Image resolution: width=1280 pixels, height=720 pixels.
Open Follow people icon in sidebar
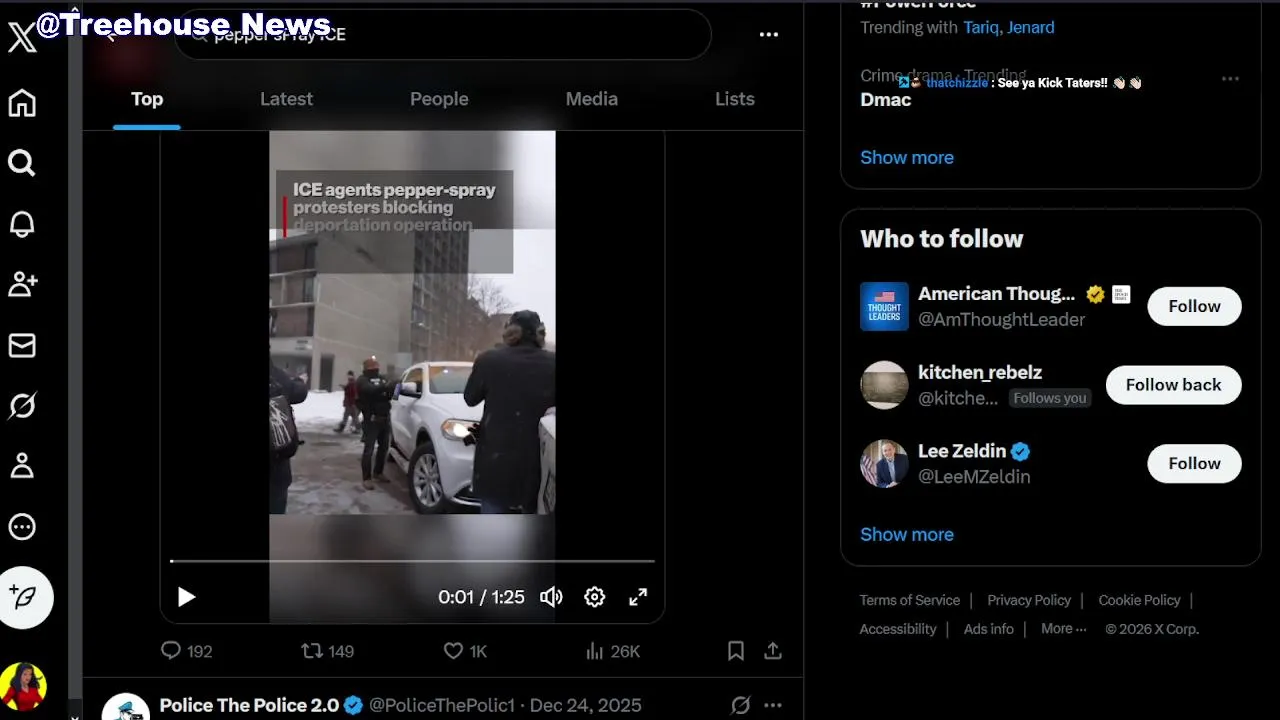(22, 284)
